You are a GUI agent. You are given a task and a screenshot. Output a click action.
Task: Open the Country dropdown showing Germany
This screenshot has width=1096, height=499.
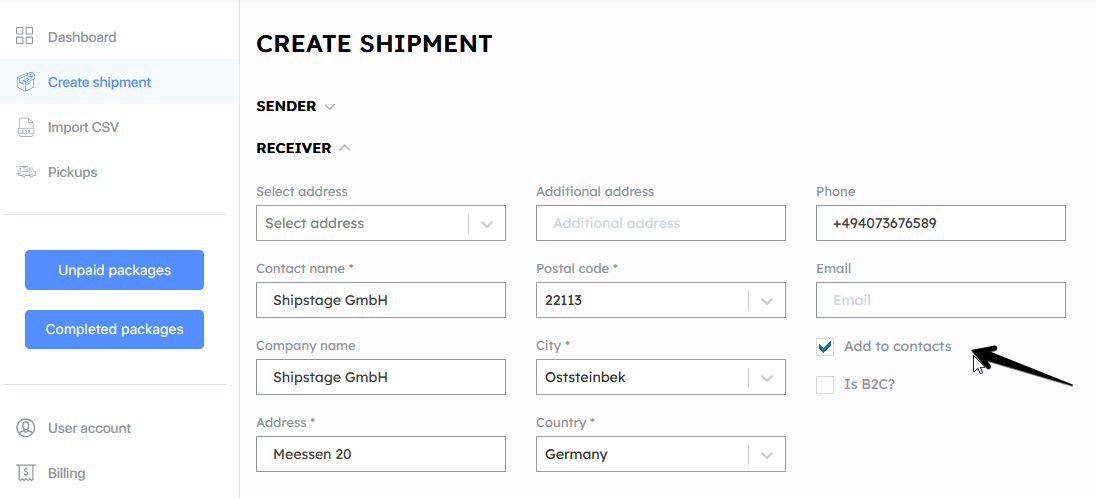point(661,454)
